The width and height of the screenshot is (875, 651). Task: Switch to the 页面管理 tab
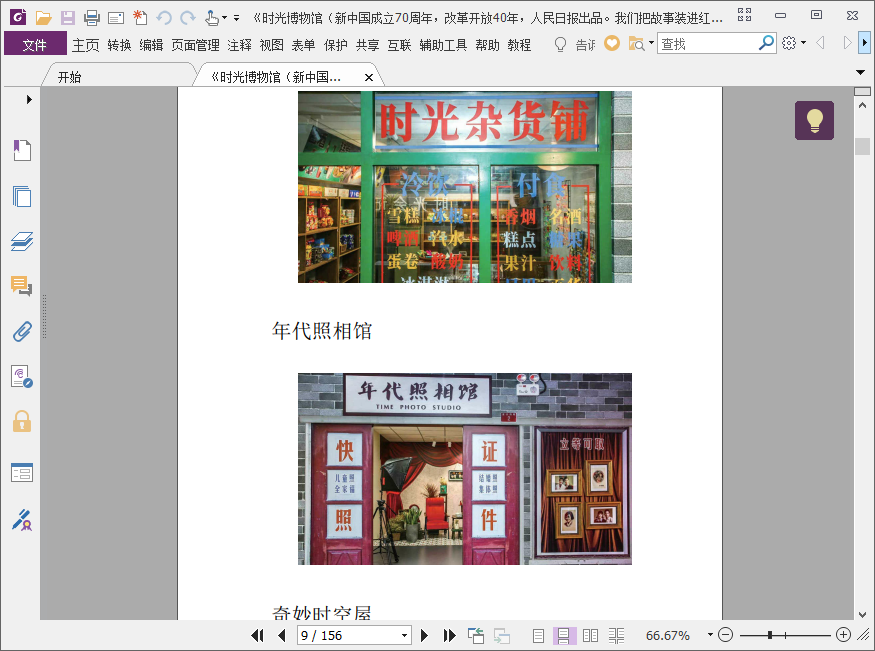tap(195, 45)
